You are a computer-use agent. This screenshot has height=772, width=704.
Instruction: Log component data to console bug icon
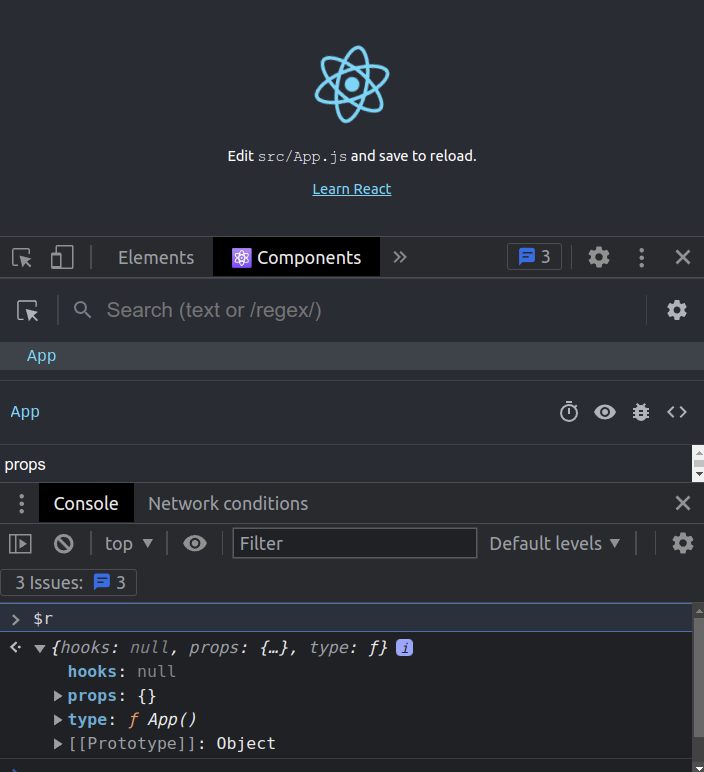pos(640,412)
